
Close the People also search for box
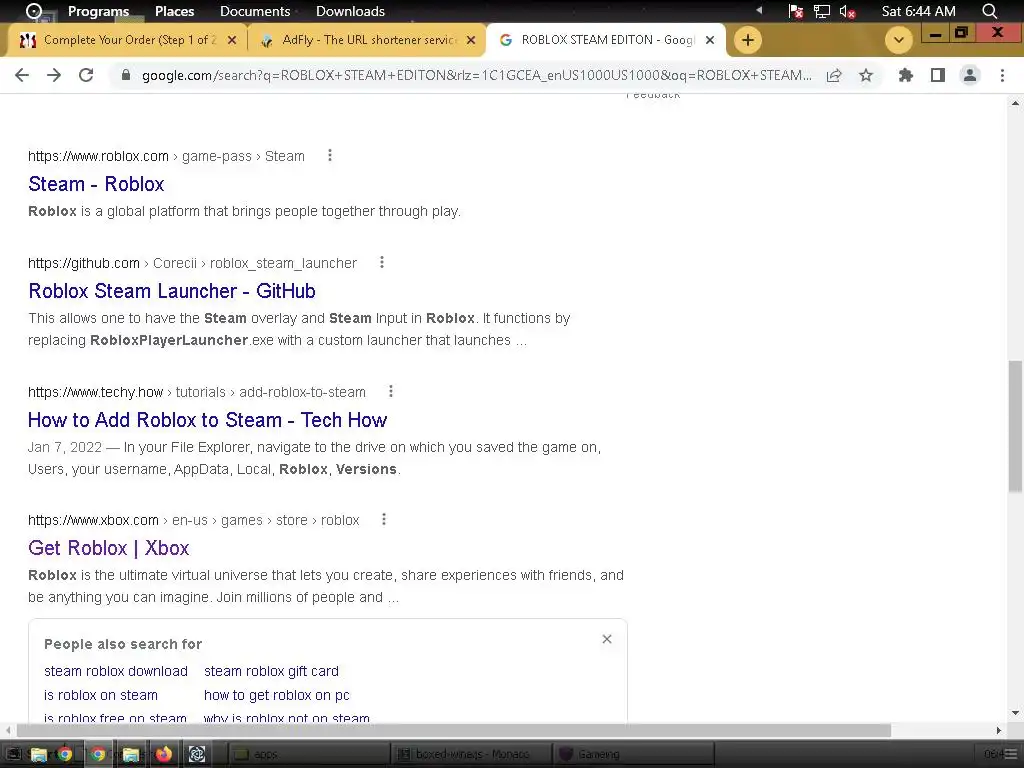[607, 639]
